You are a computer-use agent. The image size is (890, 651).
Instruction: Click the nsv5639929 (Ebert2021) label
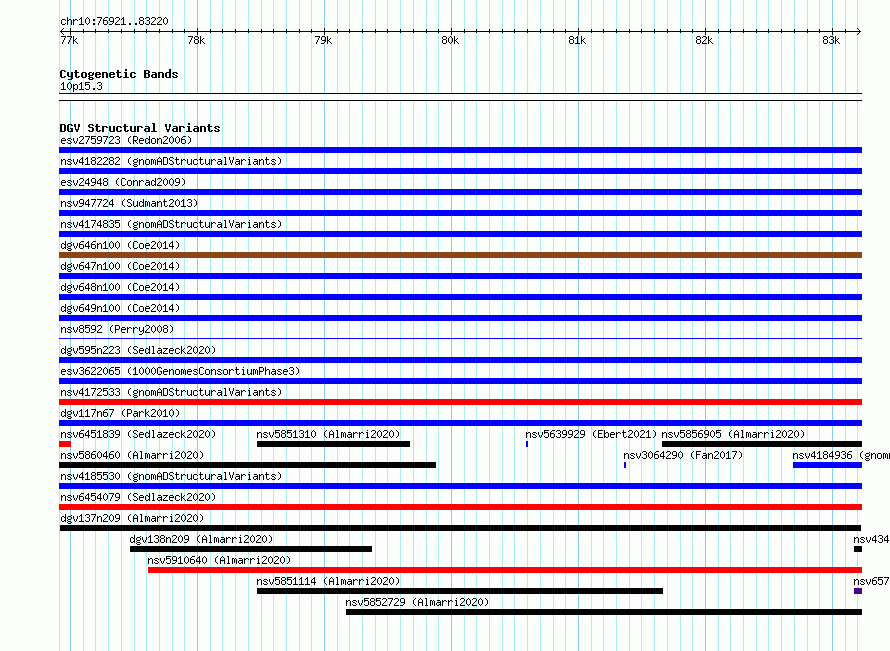coord(591,434)
